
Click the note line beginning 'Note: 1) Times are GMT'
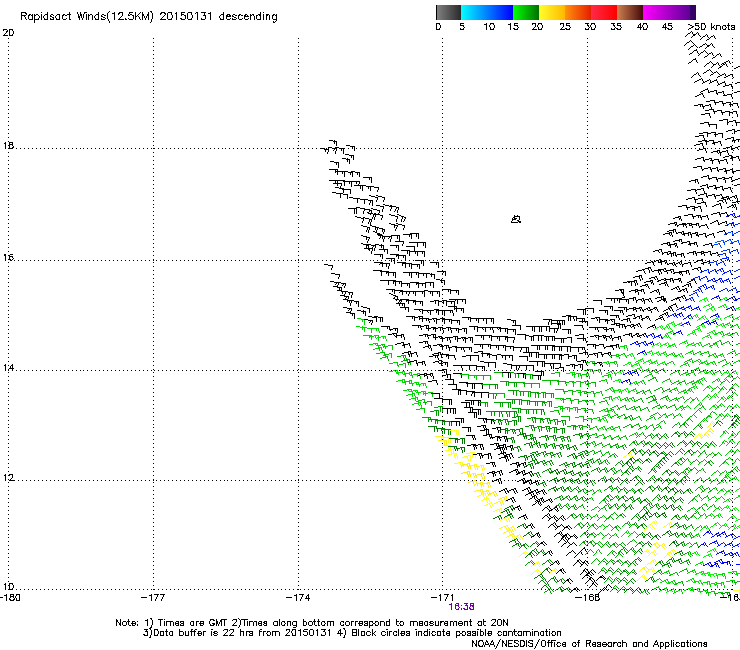[x=311, y=623]
